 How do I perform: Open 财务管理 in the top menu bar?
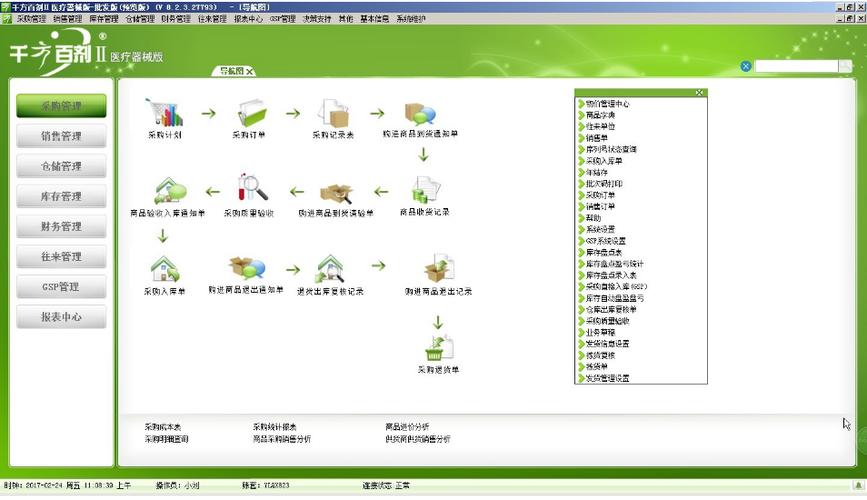[176, 19]
